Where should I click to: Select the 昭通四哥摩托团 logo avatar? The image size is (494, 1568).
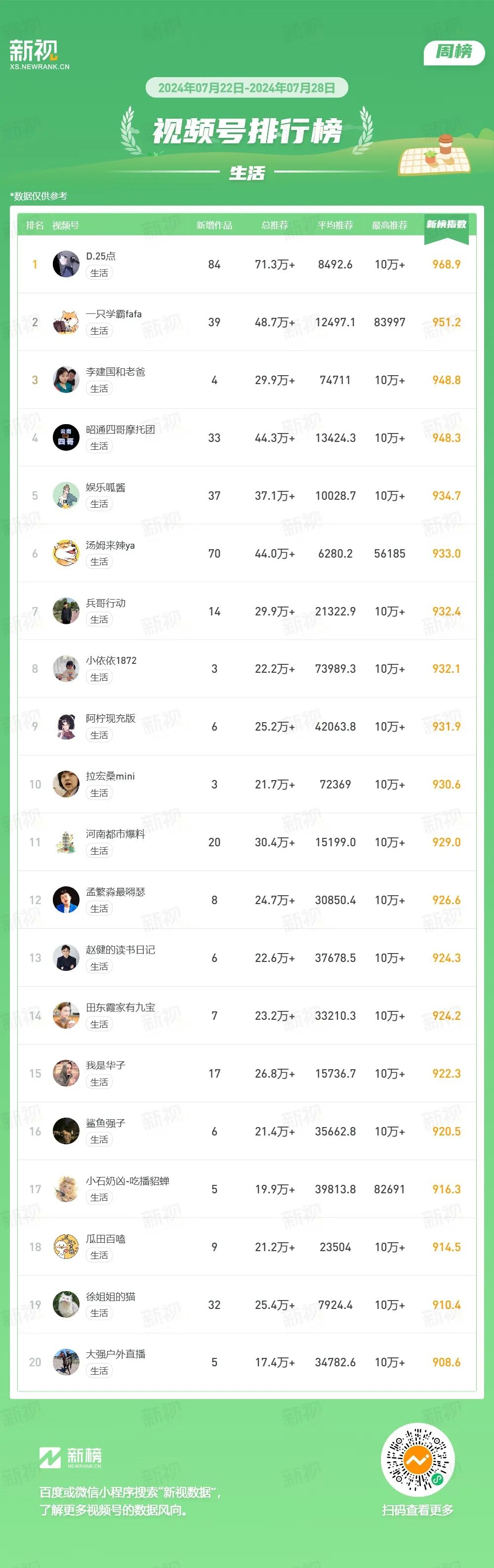[x=66, y=437]
